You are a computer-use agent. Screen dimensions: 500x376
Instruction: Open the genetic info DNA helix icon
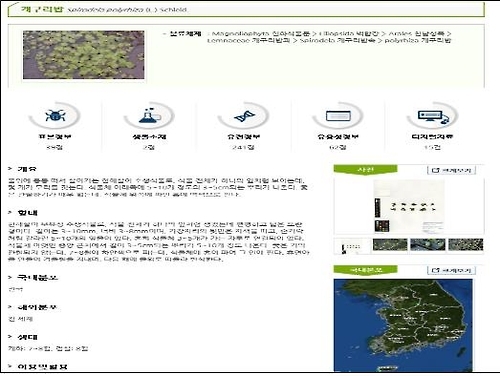[x=244, y=116]
